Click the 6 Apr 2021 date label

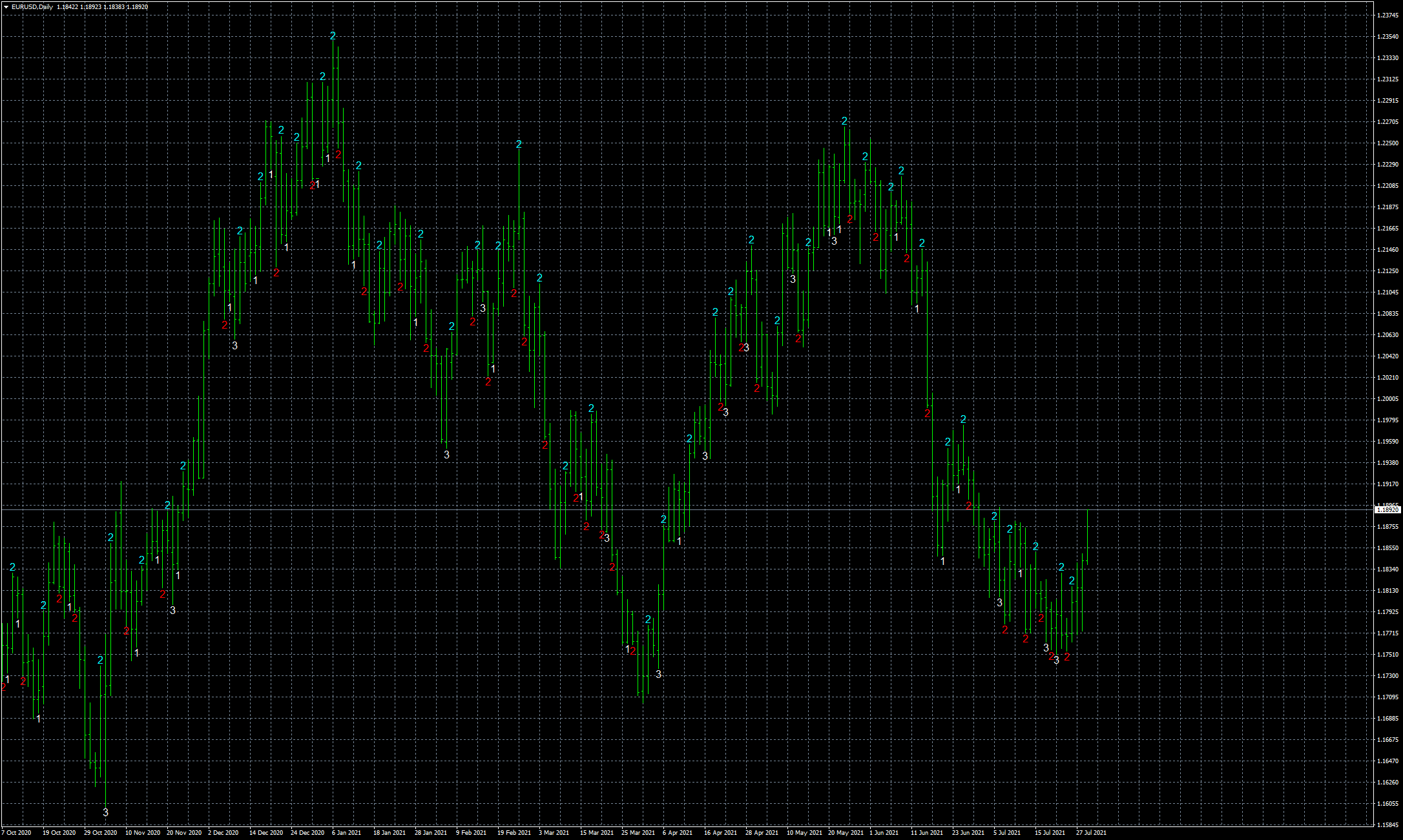677,833
